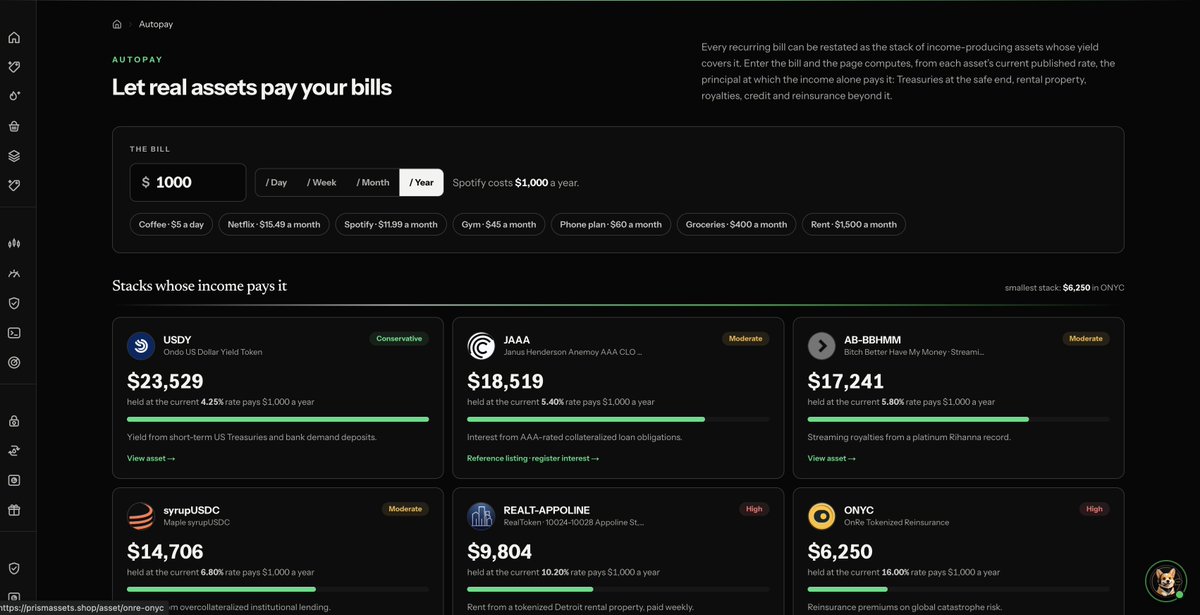Click the AB-BBHMM yield progress bar
Screen dimensions: 1200x615
(958, 419)
